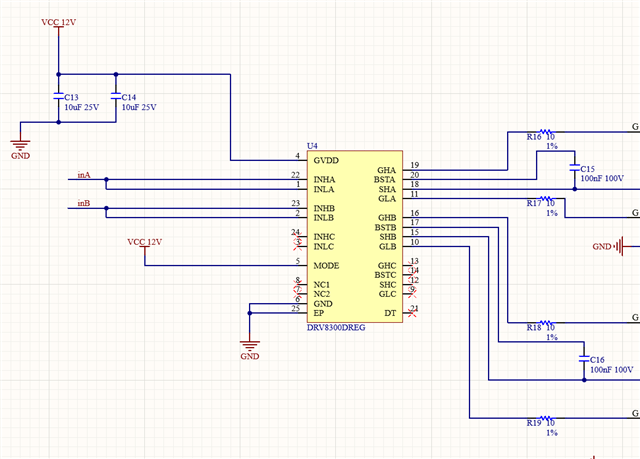Click the BSTB pin label
The width and height of the screenshot is (640, 459).
pyautogui.click(x=385, y=227)
